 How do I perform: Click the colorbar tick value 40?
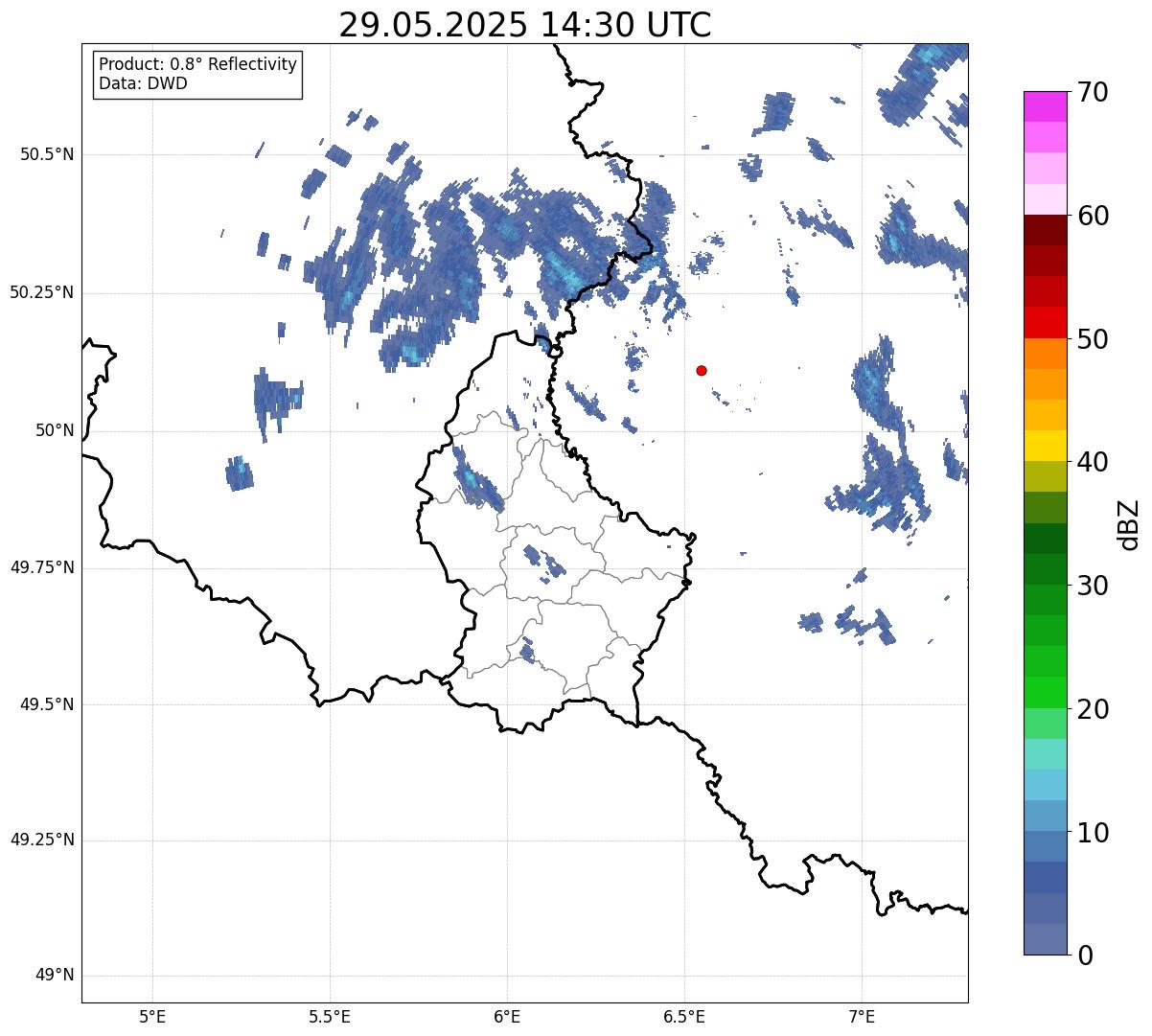(x=1093, y=462)
